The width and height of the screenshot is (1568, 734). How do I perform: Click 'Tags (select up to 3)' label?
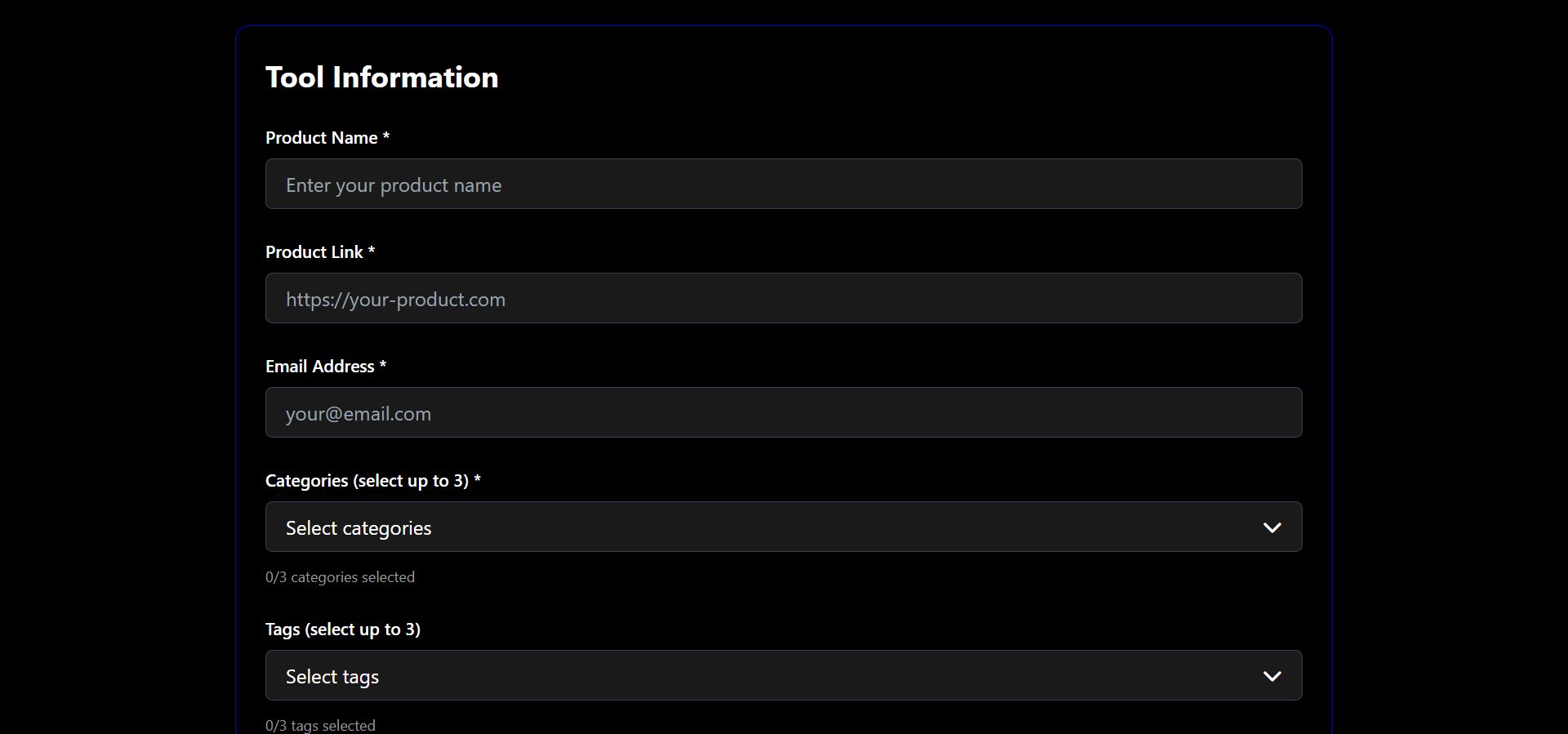pyautogui.click(x=342, y=629)
